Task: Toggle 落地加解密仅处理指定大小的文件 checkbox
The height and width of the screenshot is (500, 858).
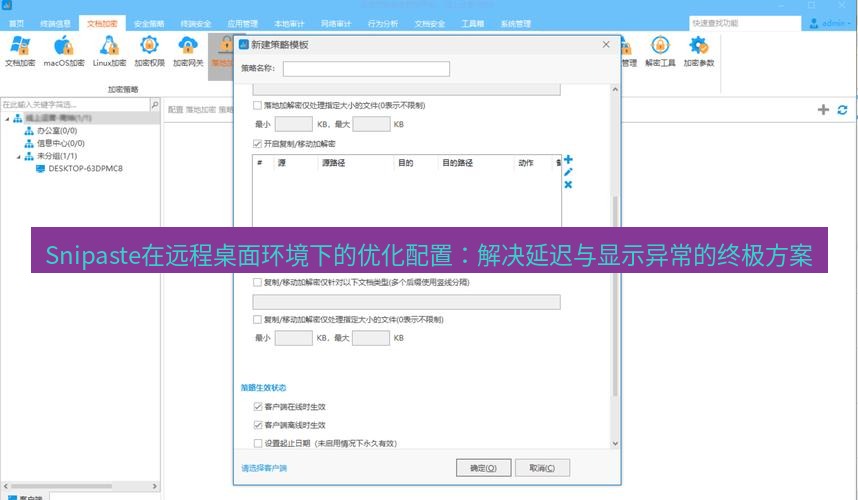Action: pyautogui.click(x=257, y=105)
